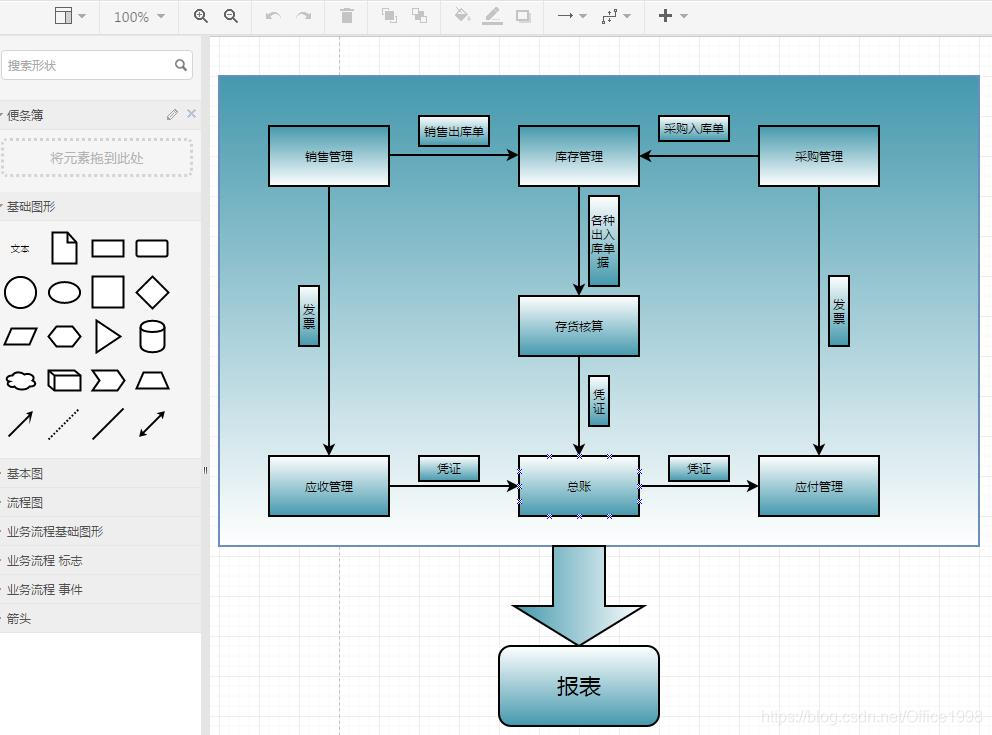Select the 报表 rounded box
992x735 pixels.
(579, 686)
